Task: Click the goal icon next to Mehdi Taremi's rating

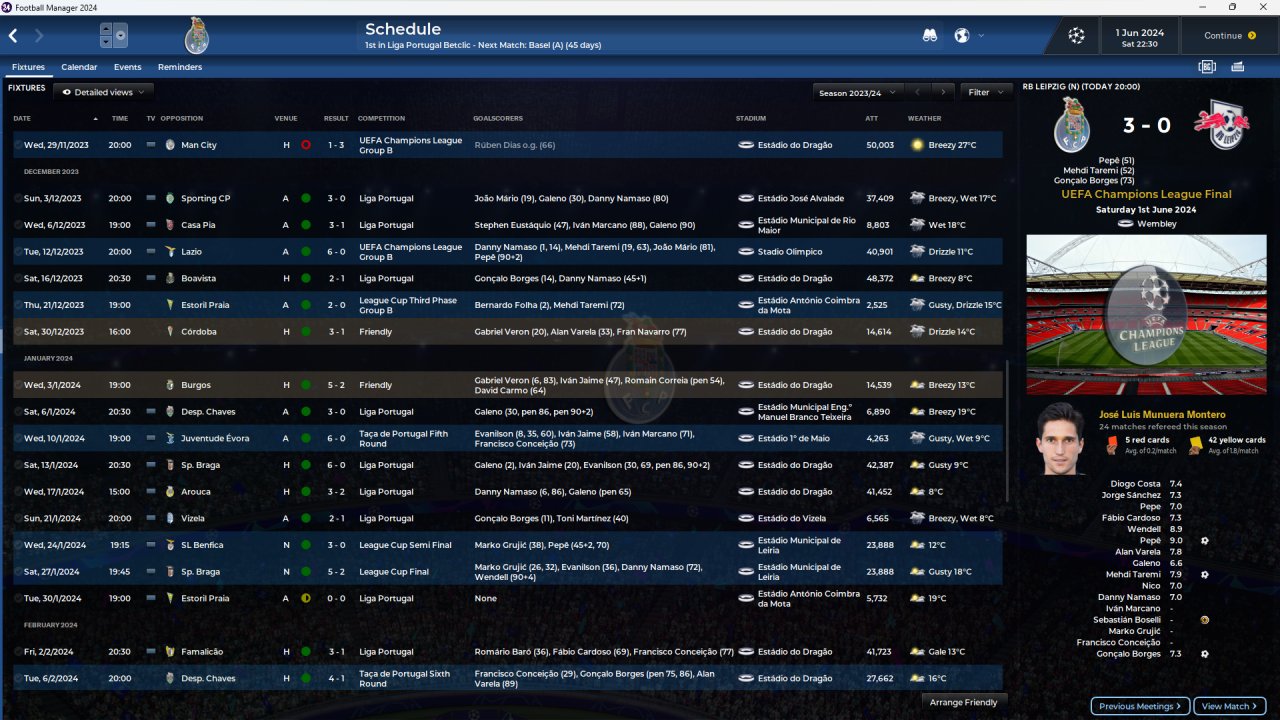Action: point(1205,575)
